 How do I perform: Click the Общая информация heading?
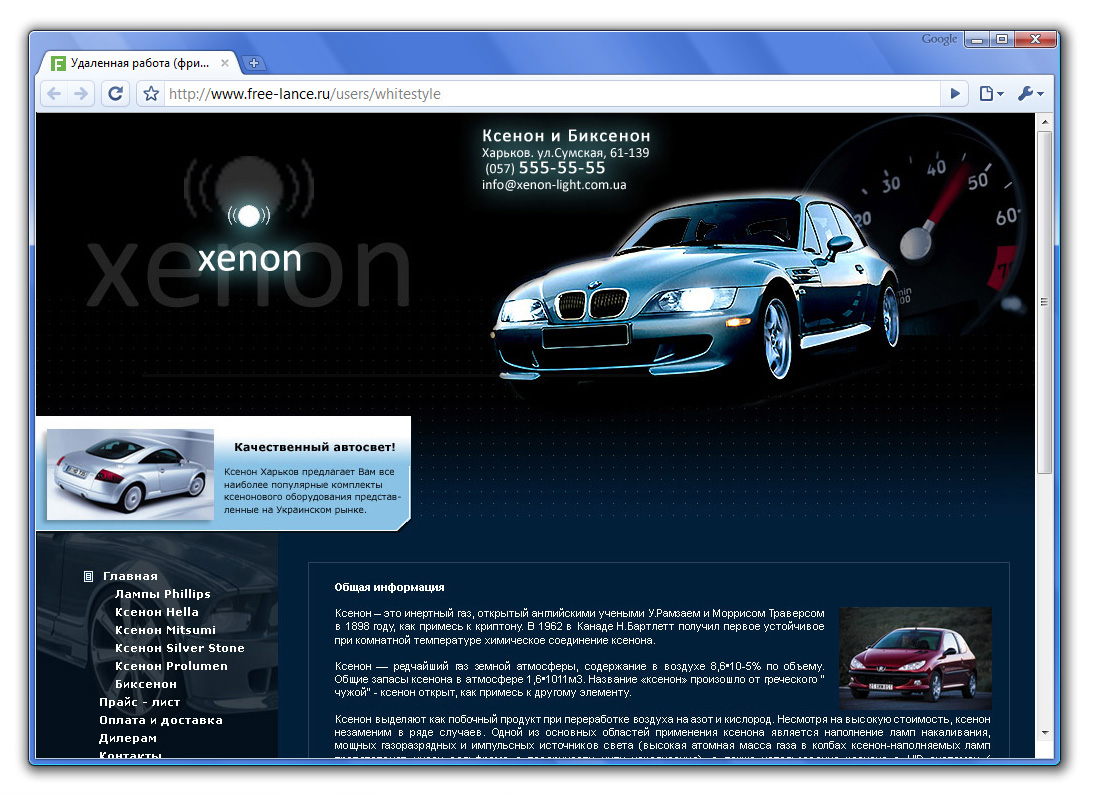click(x=389, y=587)
